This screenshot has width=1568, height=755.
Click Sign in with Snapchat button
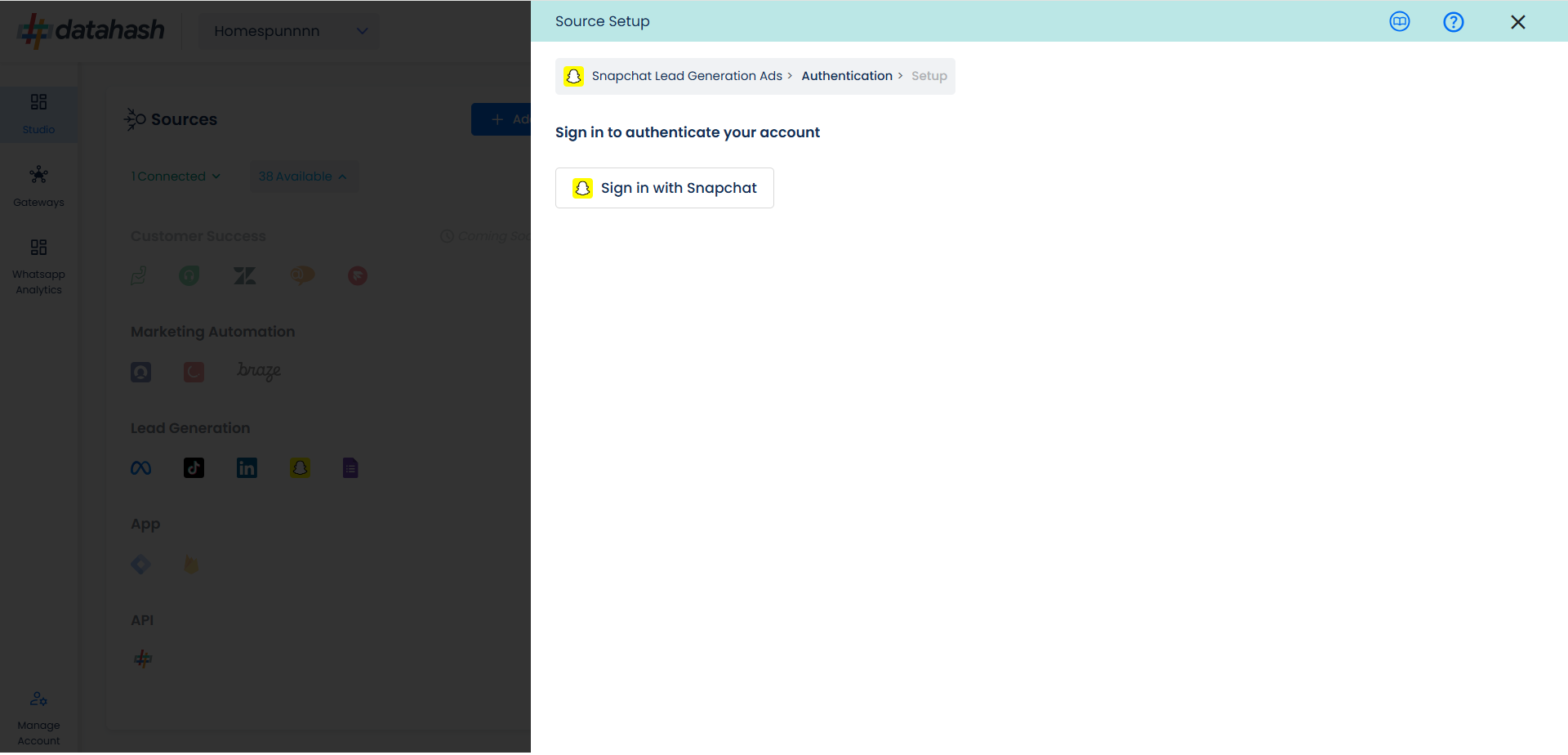click(664, 188)
